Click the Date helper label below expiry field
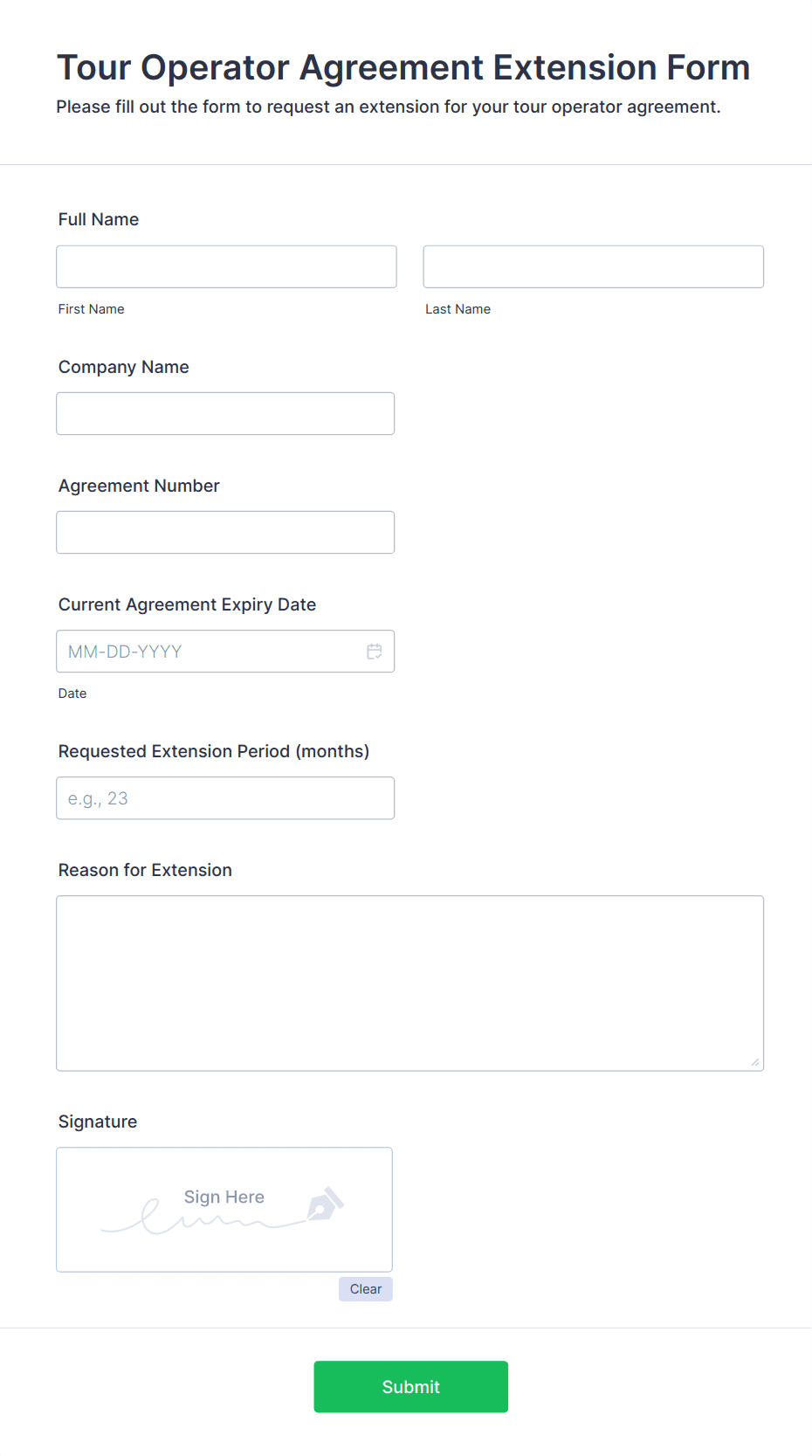812x1456 pixels. point(72,693)
